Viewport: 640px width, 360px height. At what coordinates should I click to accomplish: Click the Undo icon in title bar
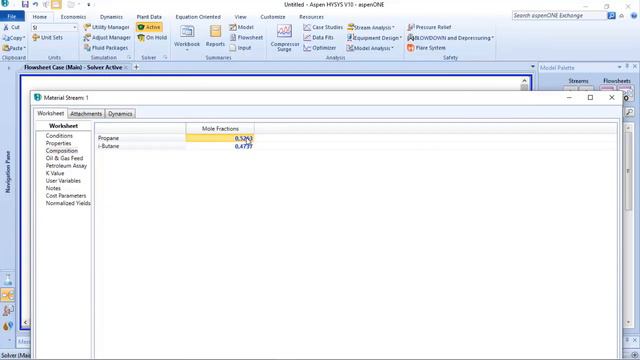click(x=36, y=4)
